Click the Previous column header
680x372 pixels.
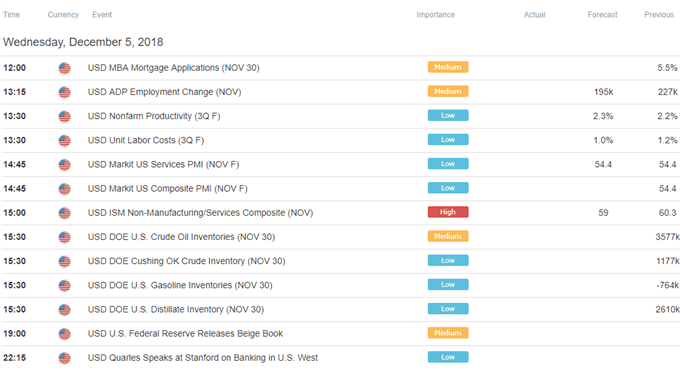pyautogui.click(x=659, y=15)
